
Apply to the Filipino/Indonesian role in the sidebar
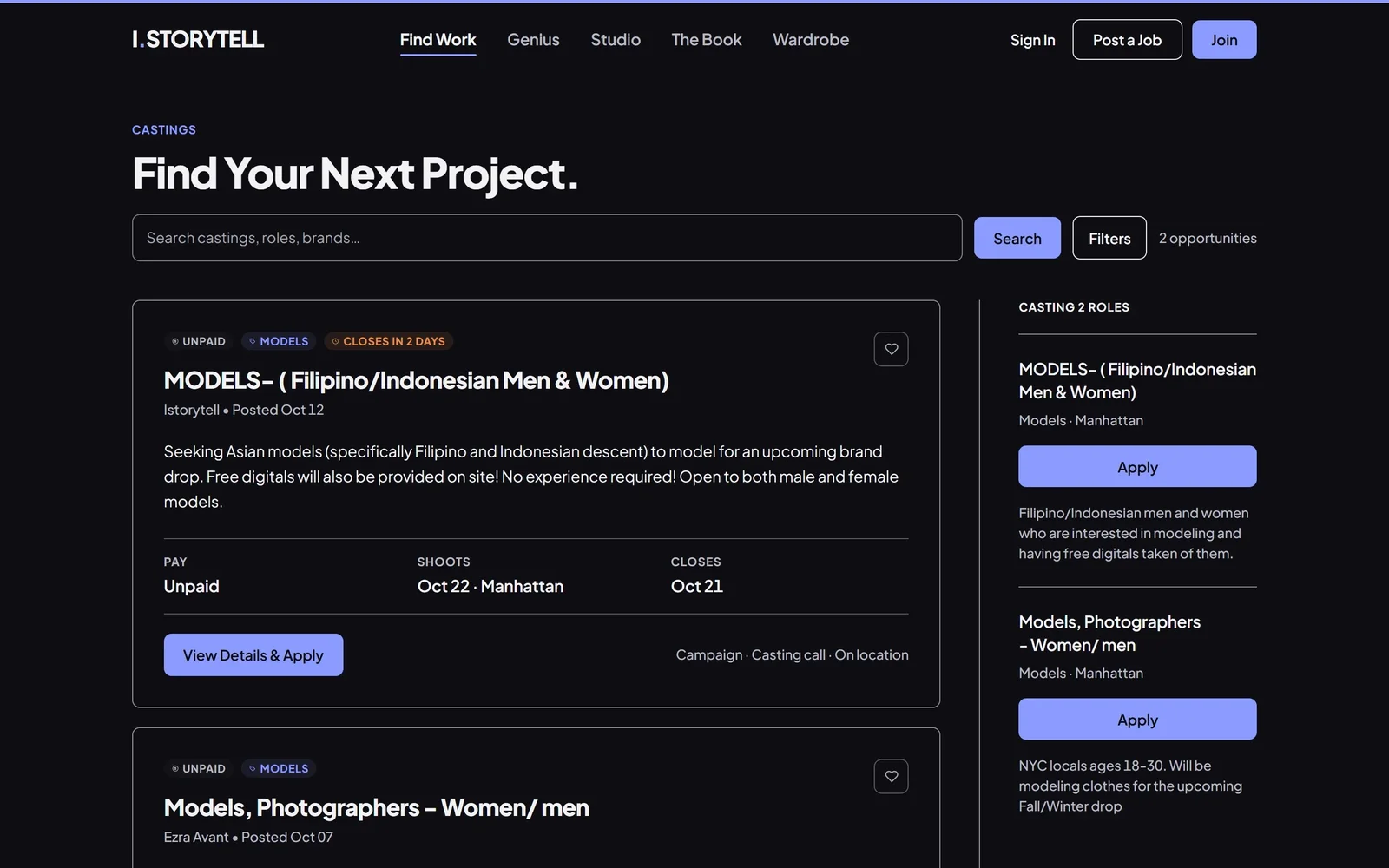point(1137,466)
